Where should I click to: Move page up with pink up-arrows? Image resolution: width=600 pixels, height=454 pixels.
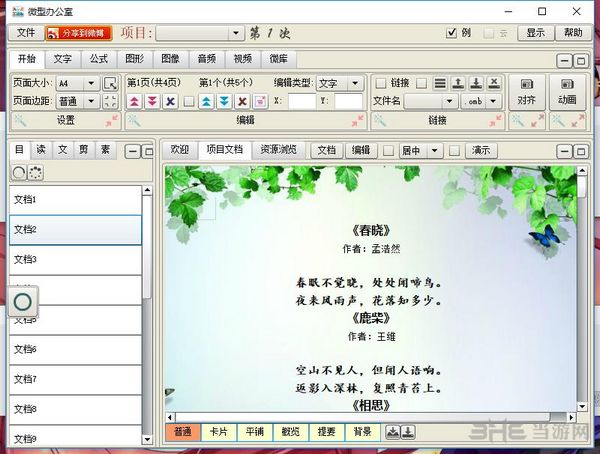coord(134,101)
